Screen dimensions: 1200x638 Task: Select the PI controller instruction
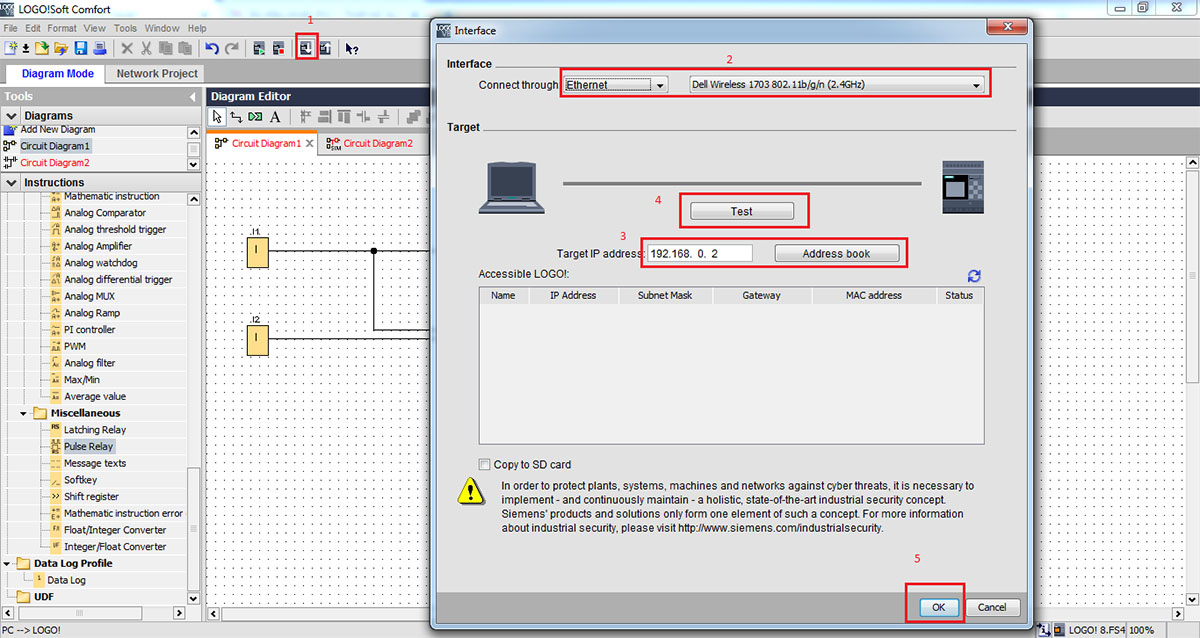click(x=90, y=330)
